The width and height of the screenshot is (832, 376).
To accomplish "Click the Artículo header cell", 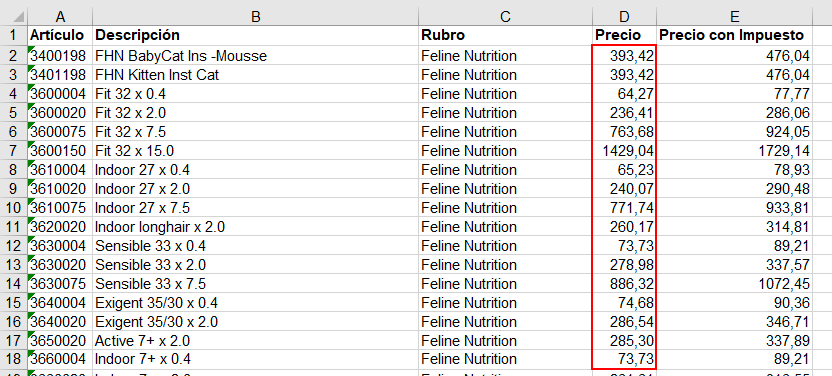I will point(60,36).
